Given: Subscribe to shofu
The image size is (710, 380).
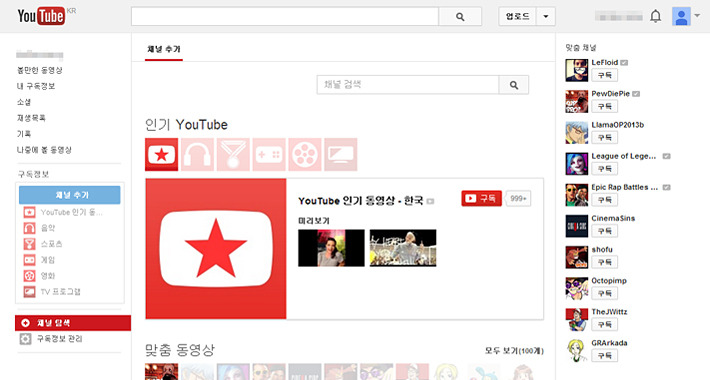Looking at the screenshot, I should pyautogui.click(x=604, y=262).
